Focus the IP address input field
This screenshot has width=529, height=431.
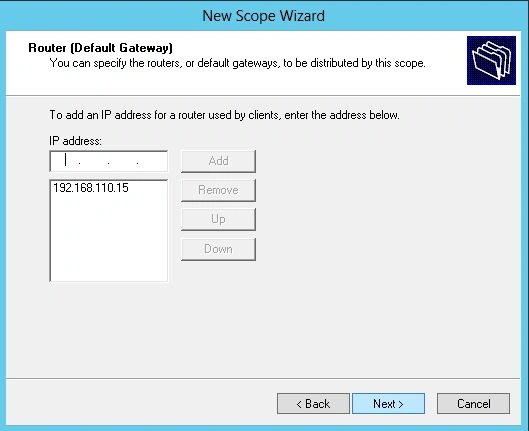point(109,161)
